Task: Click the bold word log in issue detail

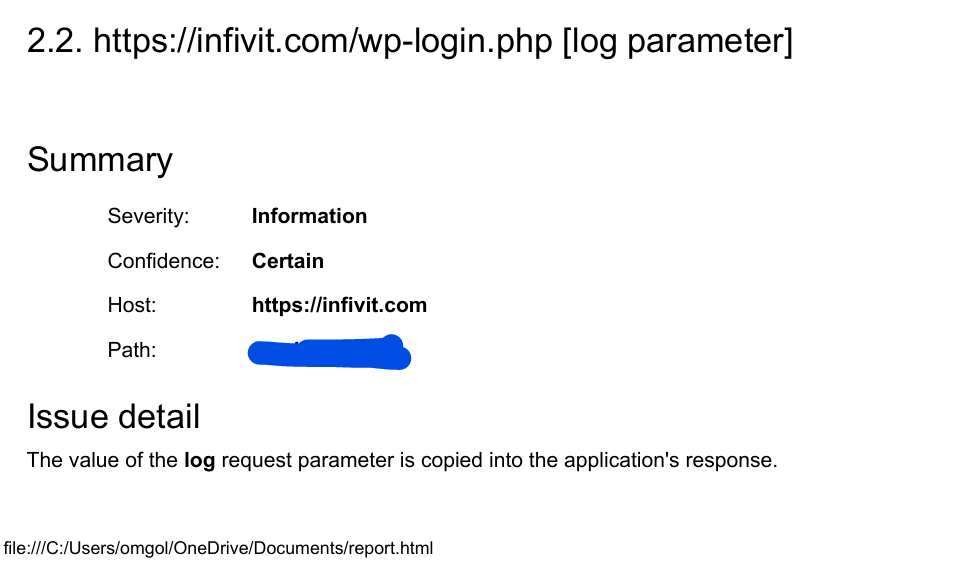Action: (x=199, y=461)
